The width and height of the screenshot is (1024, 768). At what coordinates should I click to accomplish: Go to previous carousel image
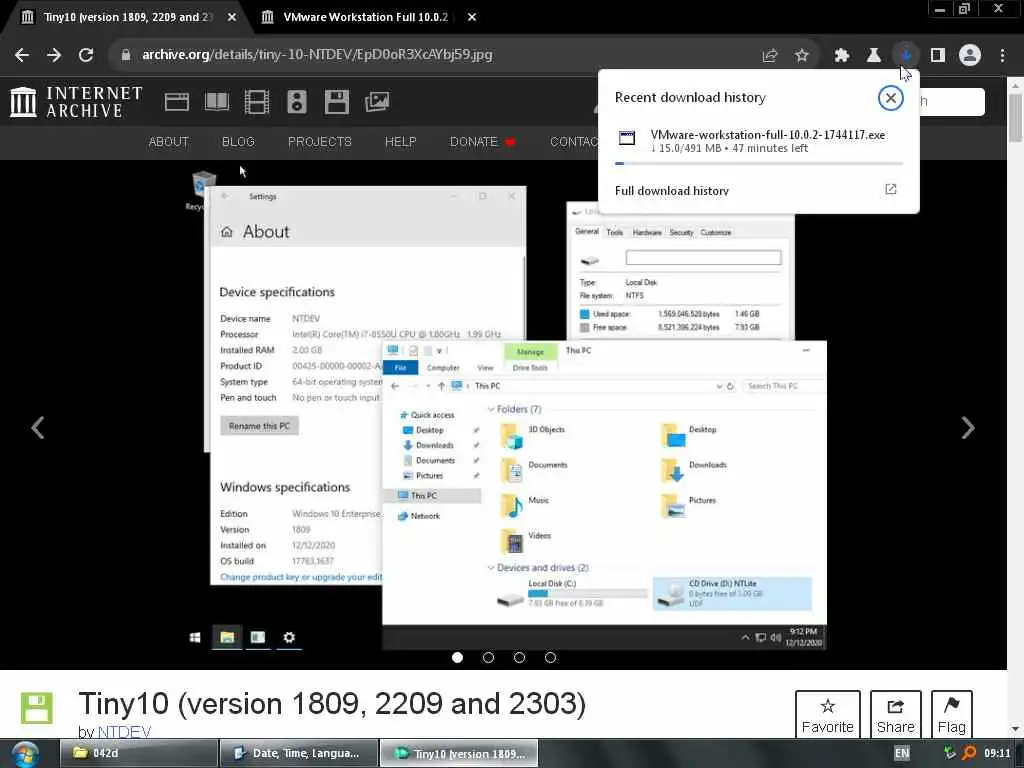pos(38,428)
